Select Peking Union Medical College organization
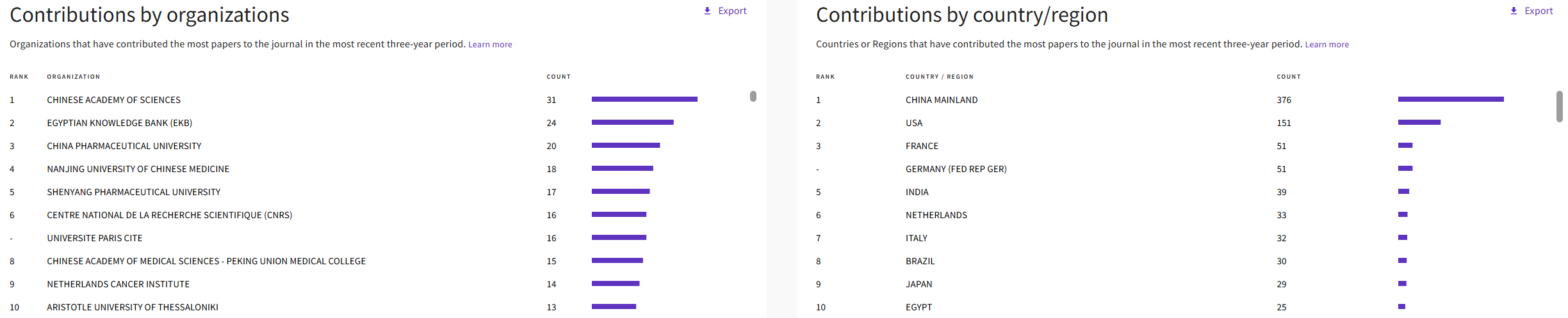1568x318 pixels. [x=206, y=261]
